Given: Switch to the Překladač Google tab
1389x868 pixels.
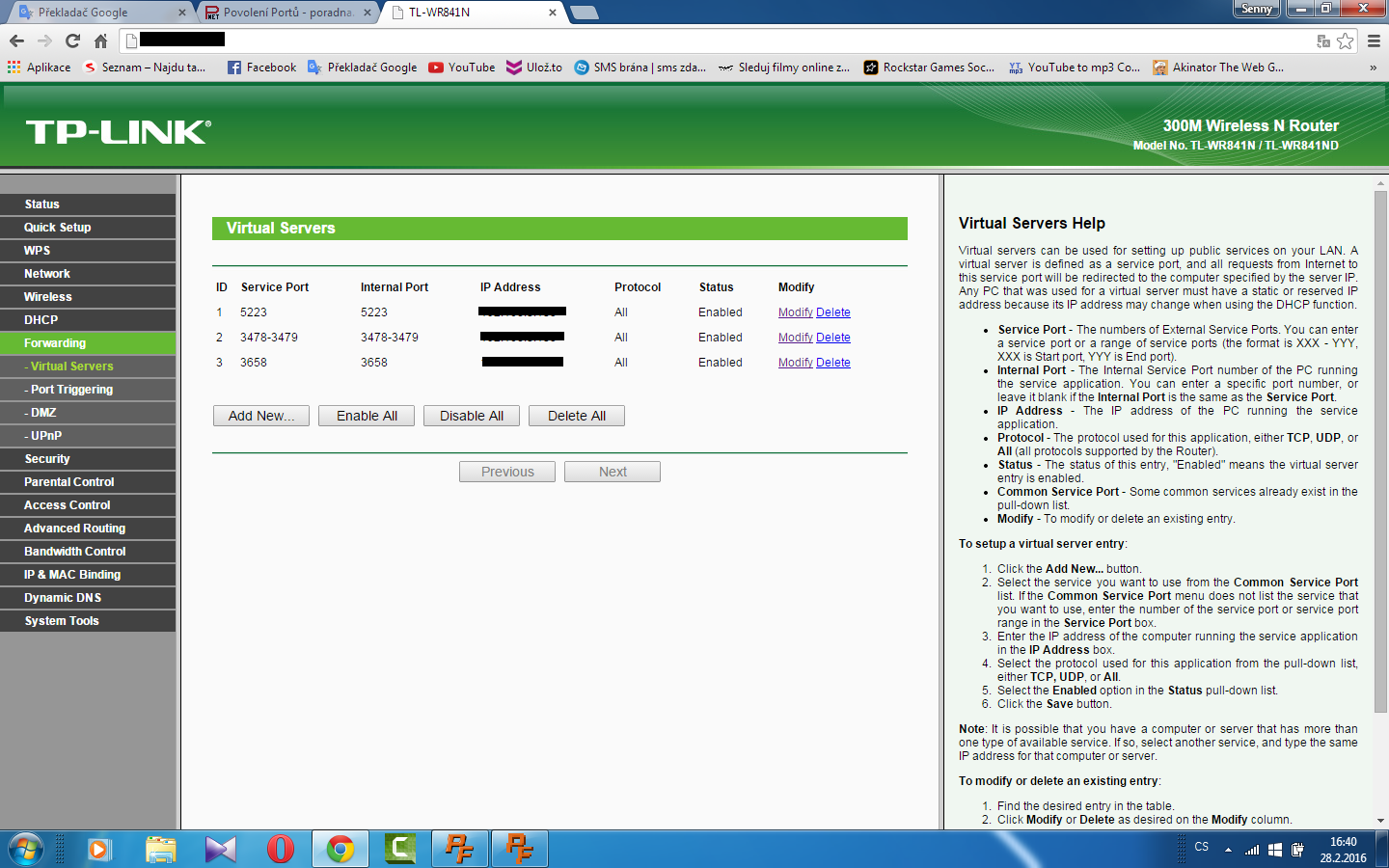Looking at the screenshot, I should (x=101, y=13).
